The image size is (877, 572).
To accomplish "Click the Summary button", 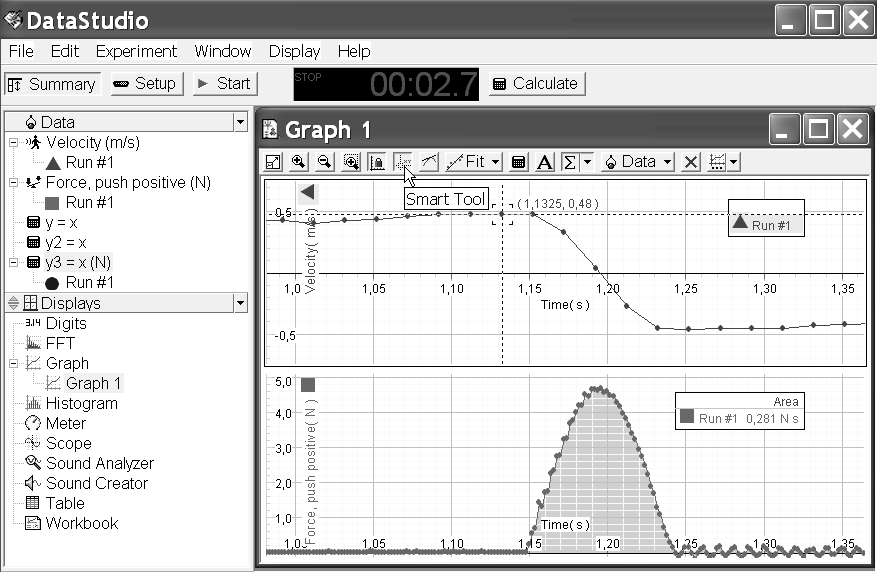I will (x=53, y=84).
